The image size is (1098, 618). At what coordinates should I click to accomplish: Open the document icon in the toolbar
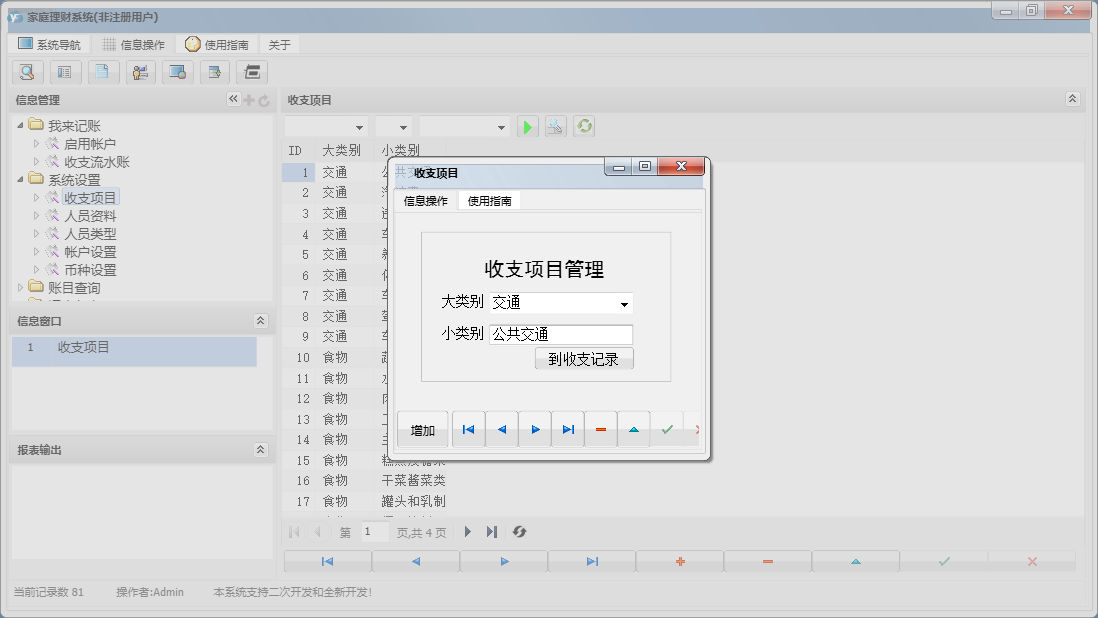coord(103,72)
